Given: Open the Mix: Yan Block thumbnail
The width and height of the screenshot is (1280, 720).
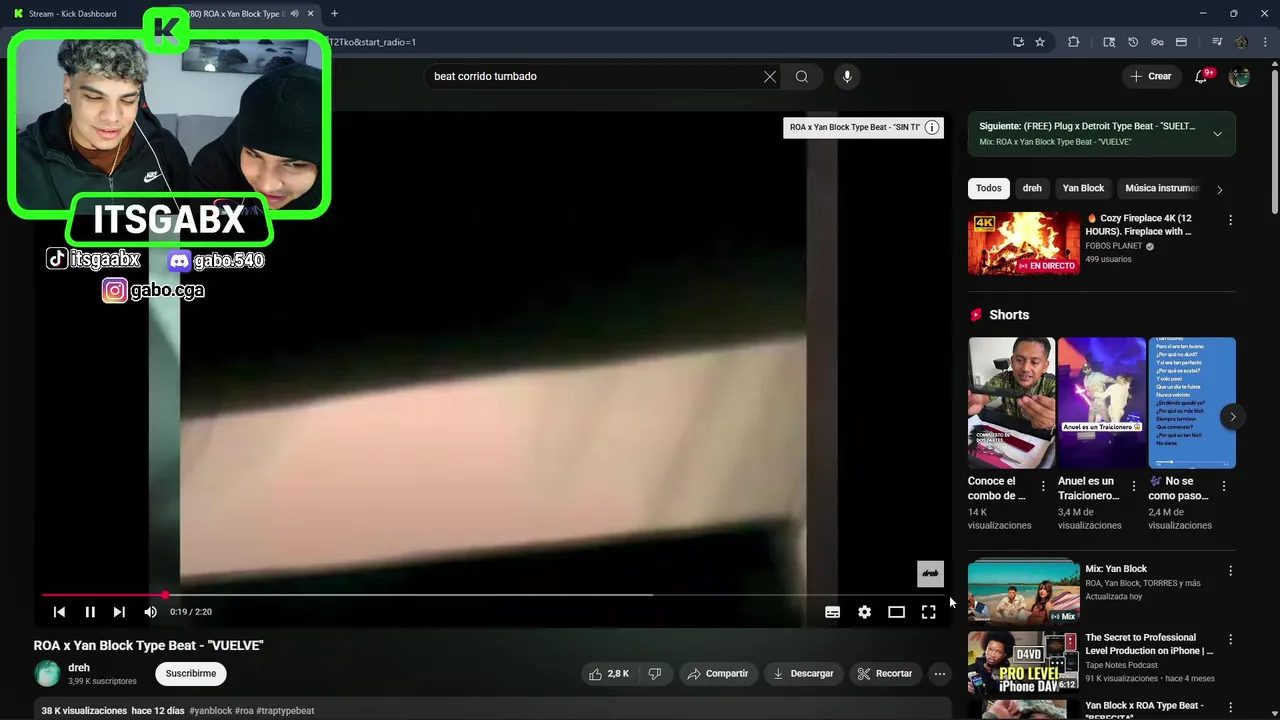Looking at the screenshot, I should coord(1023,591).
